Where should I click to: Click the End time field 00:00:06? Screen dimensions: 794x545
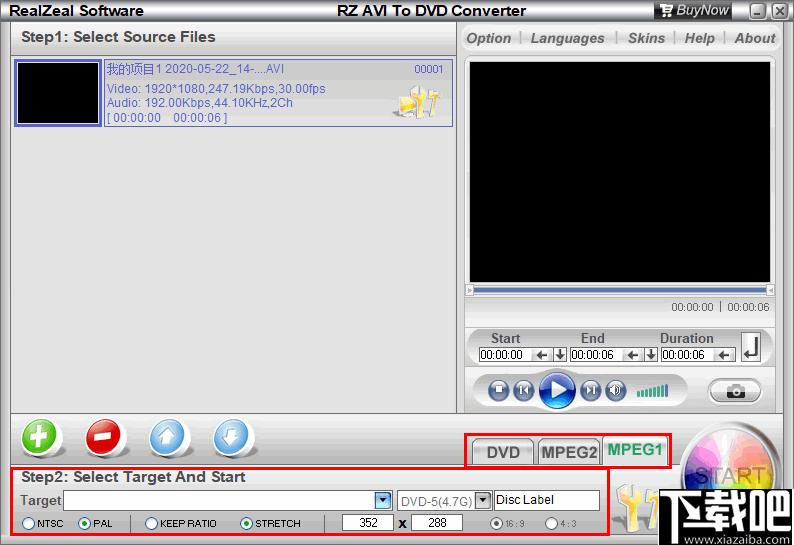click(x=598, y=355)
